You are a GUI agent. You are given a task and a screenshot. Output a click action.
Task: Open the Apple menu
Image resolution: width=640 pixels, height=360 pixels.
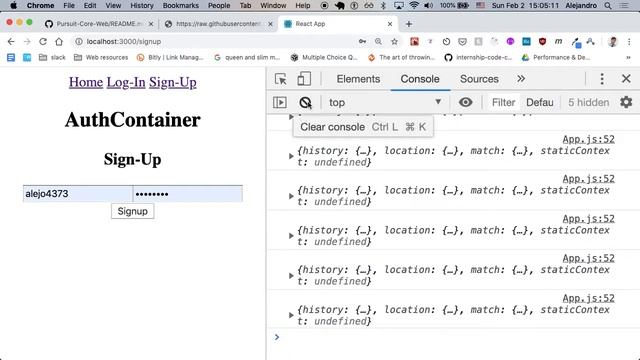coord(13,6)
